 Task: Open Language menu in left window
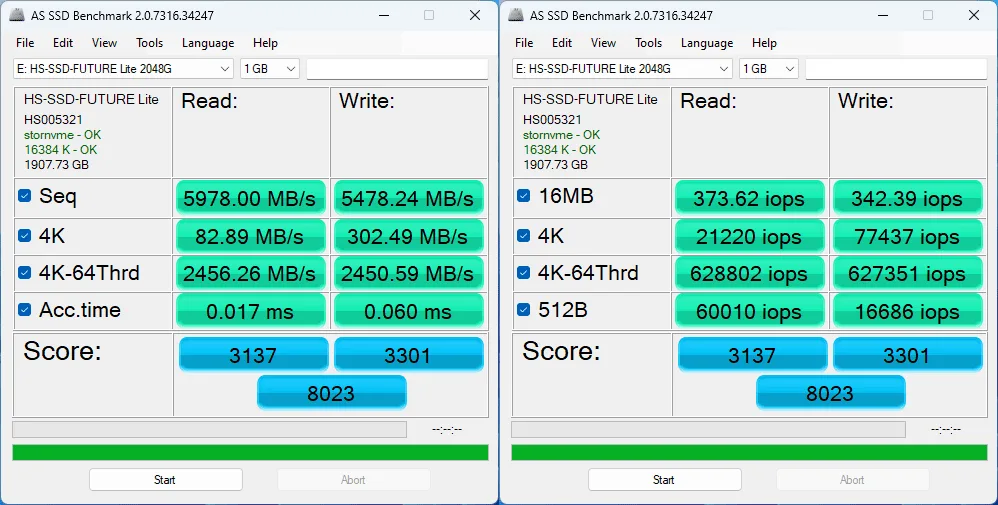pos(208,43)
